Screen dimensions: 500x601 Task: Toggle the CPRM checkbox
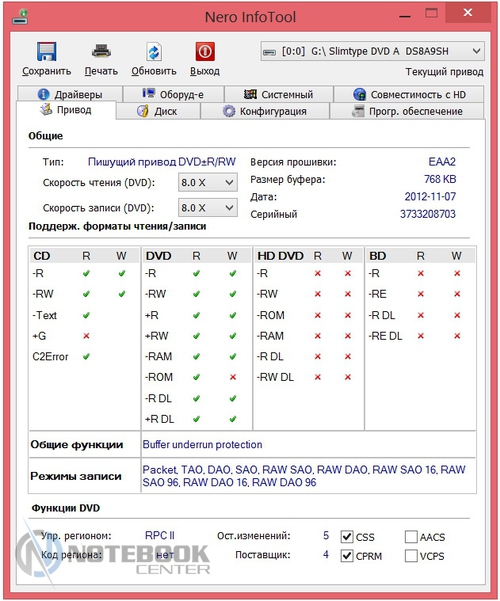[347, 555]
